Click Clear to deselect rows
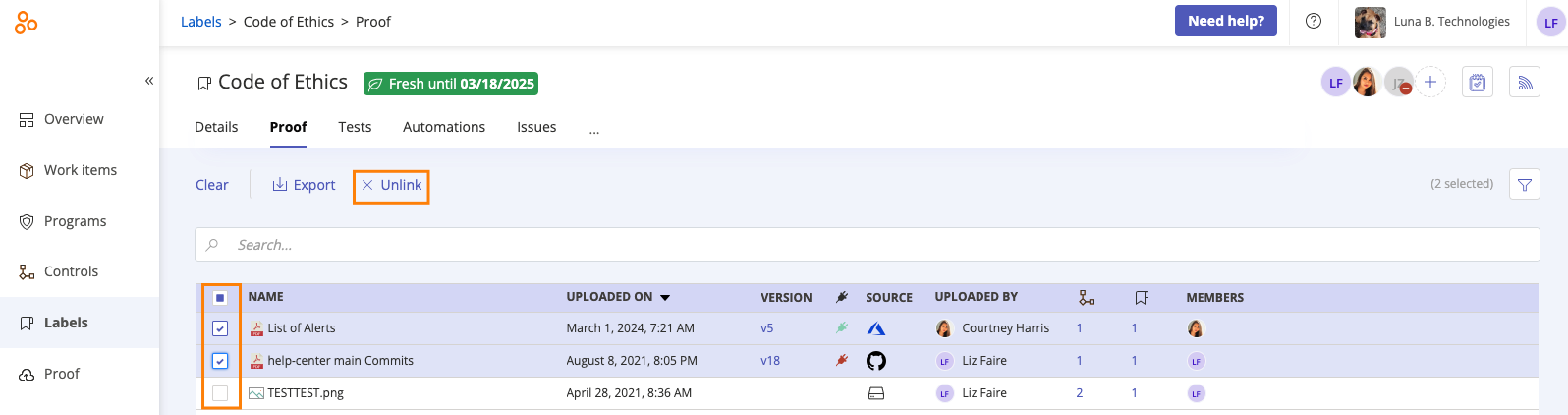1568x415 pixels. (212, 185)
